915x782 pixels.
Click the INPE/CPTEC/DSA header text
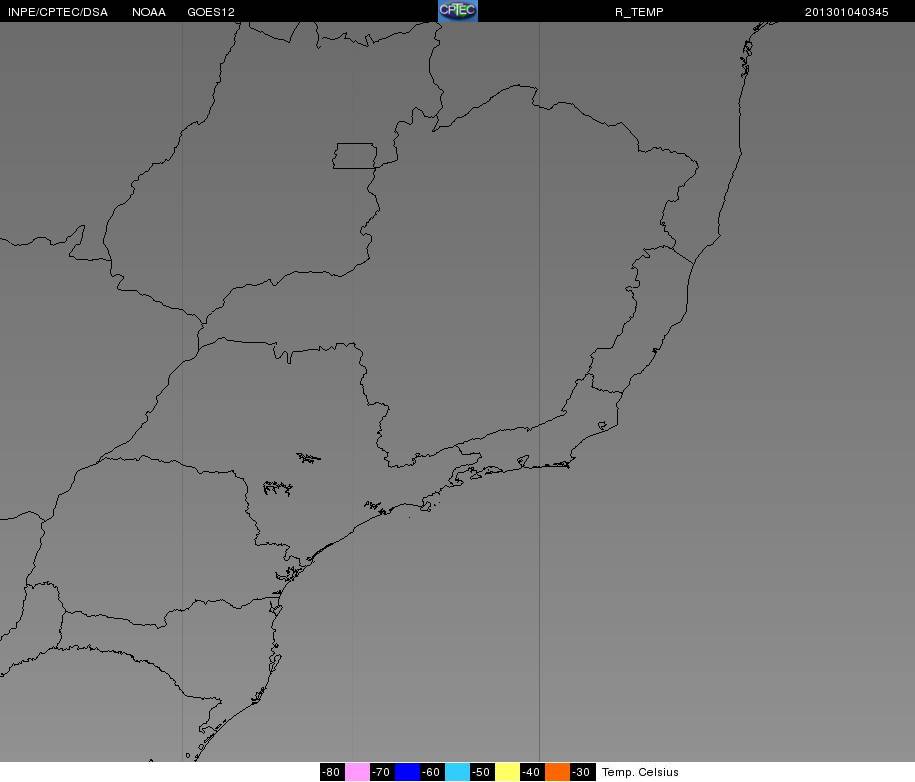[x=58, y=12]
